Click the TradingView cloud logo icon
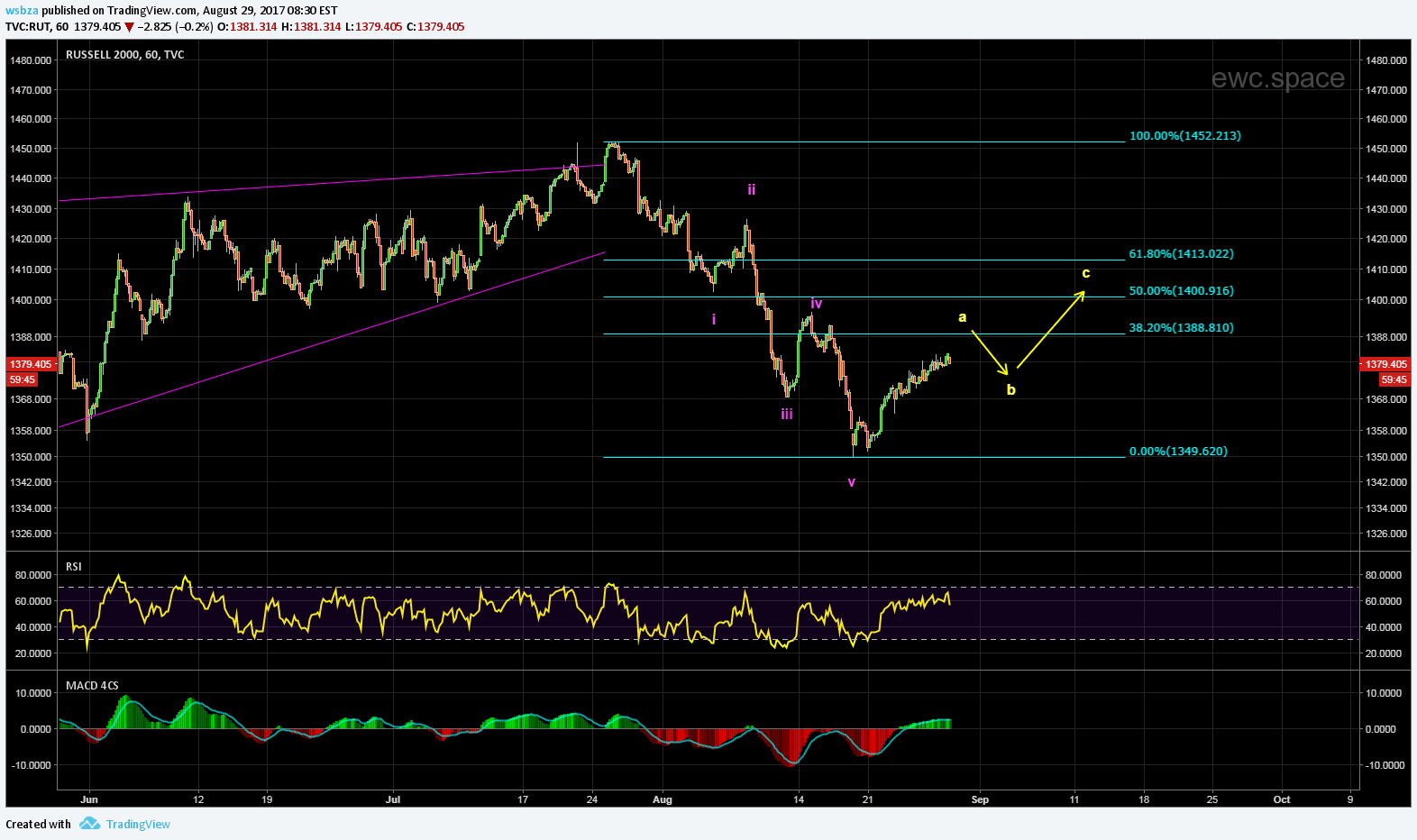The image size is (1417, 840). click(89, 824)
